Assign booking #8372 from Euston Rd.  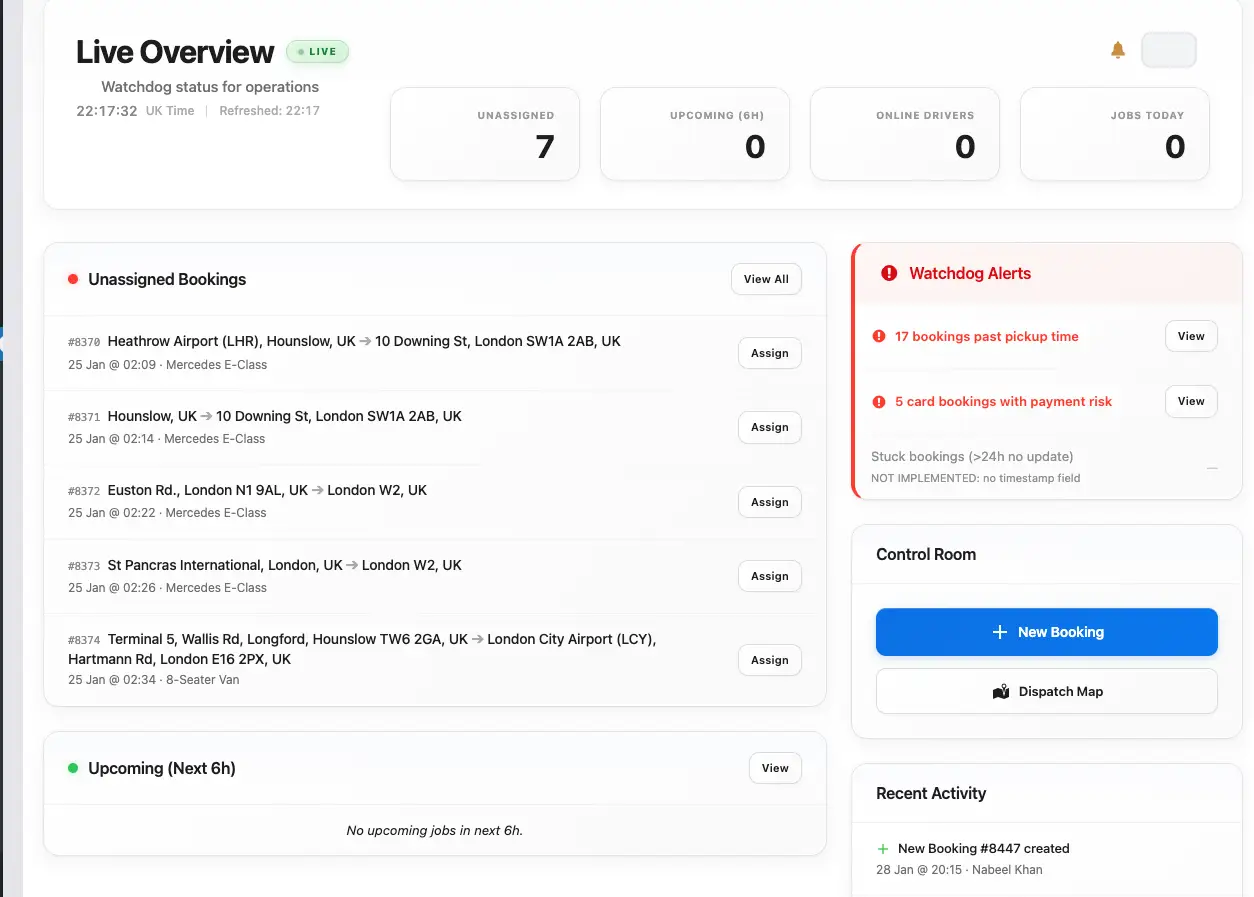769,502
